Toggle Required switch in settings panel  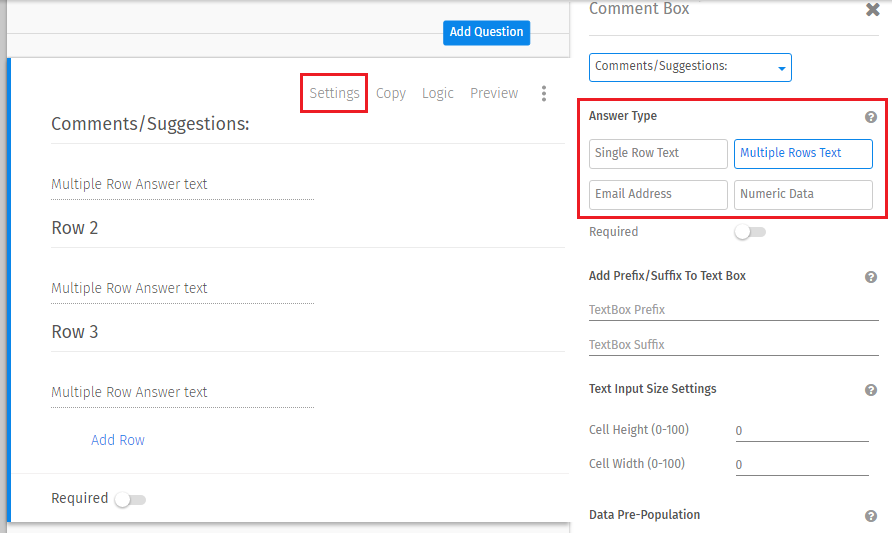pos(749,232)
